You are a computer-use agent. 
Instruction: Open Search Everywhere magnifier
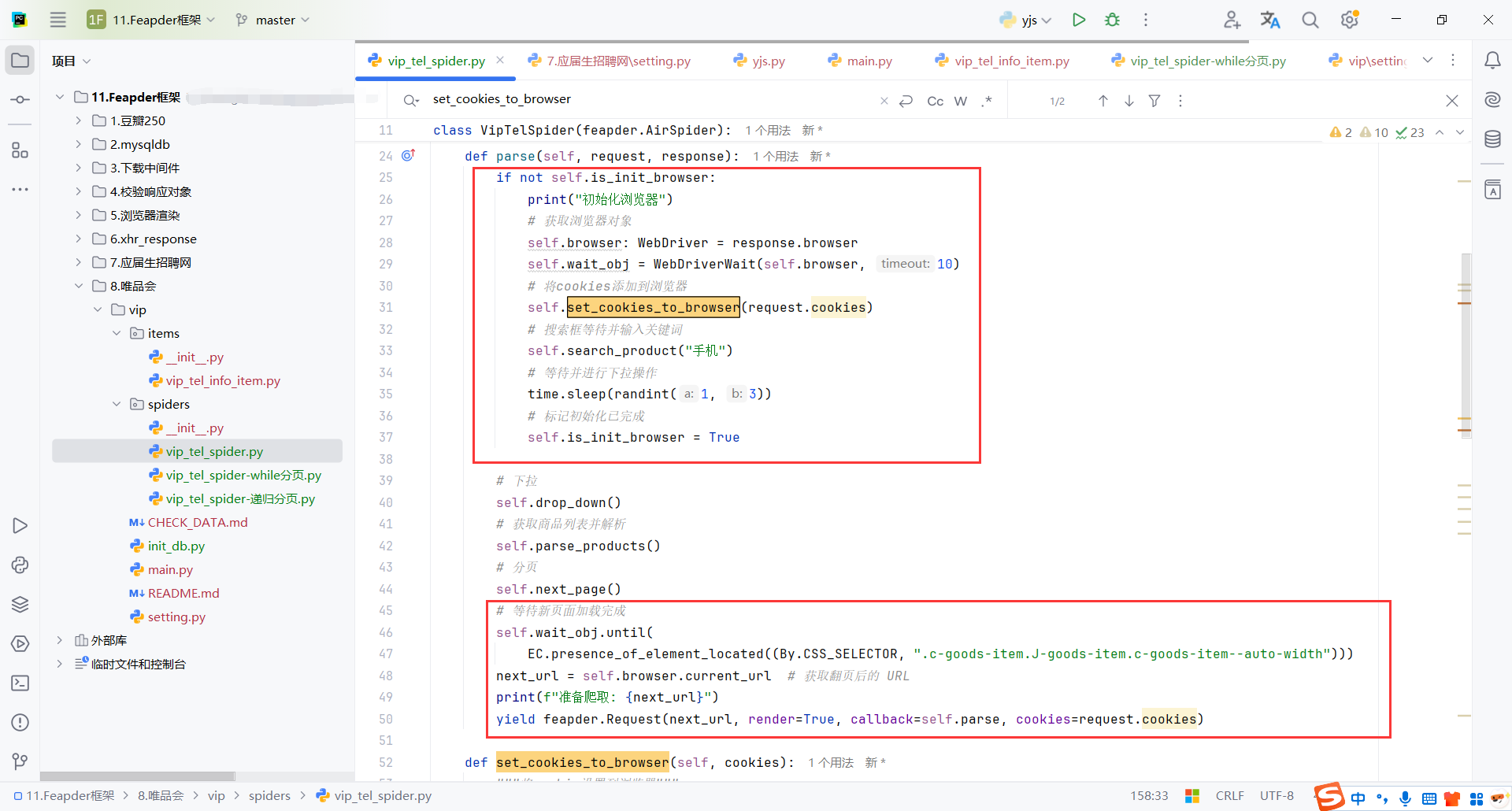1310,20
